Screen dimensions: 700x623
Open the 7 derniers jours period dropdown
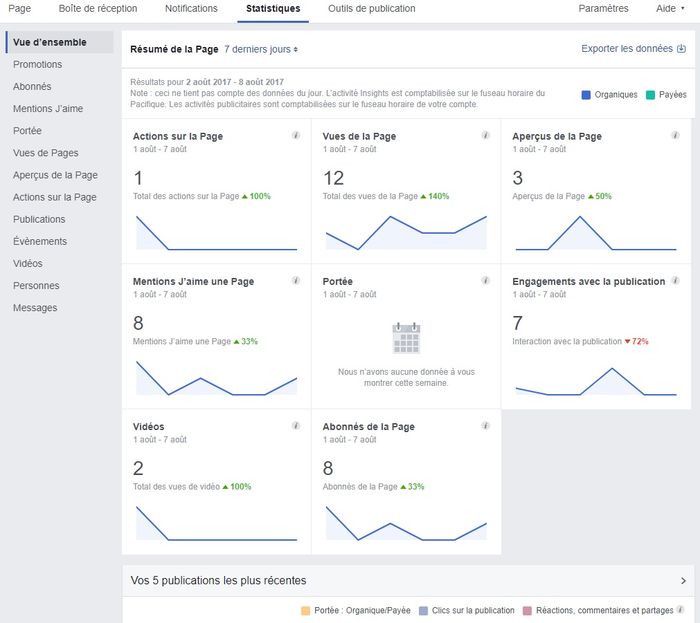tap(261, 48)
